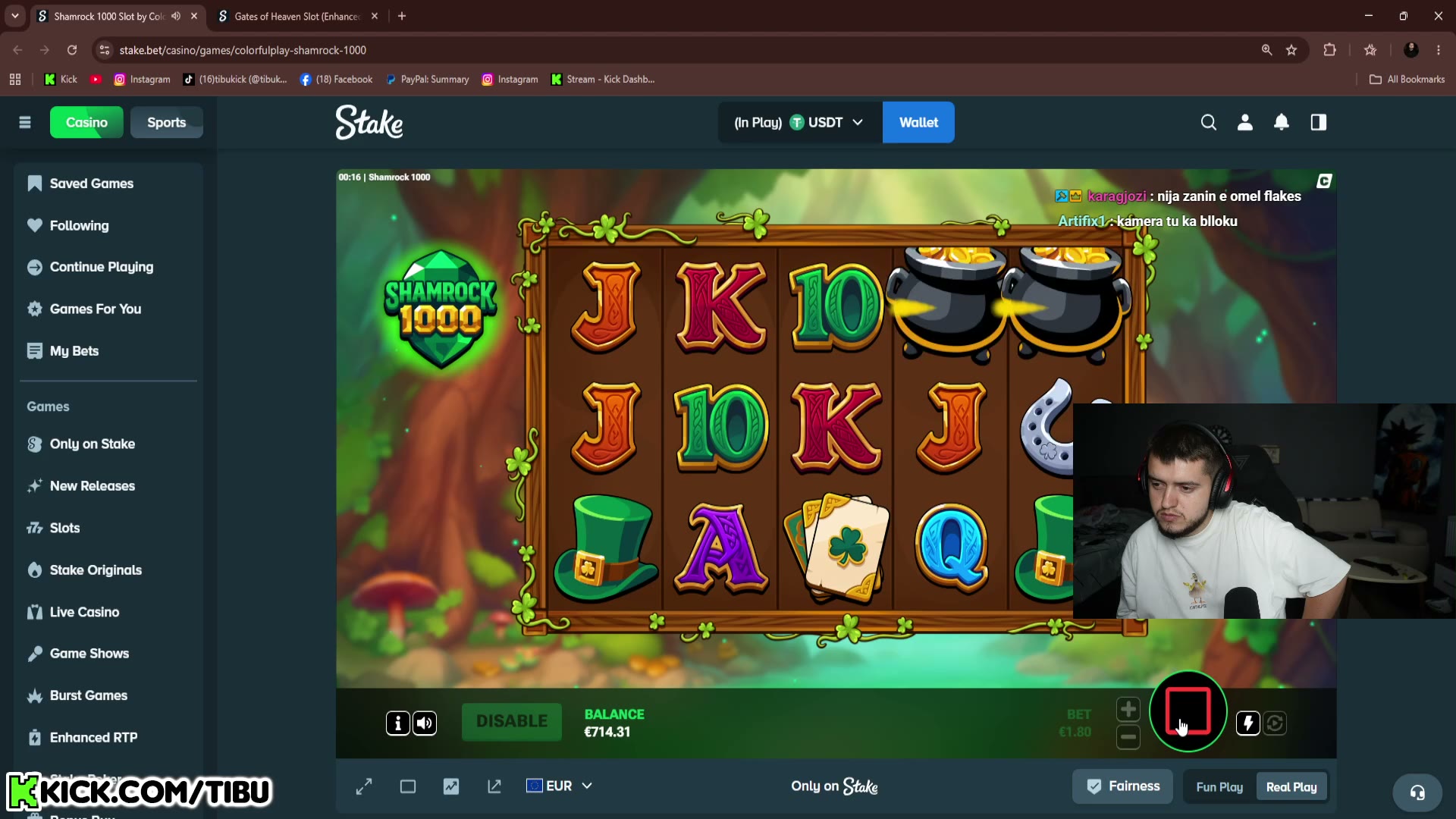
Task: Open the Facebook bookmark
Action: pos(336,79)
